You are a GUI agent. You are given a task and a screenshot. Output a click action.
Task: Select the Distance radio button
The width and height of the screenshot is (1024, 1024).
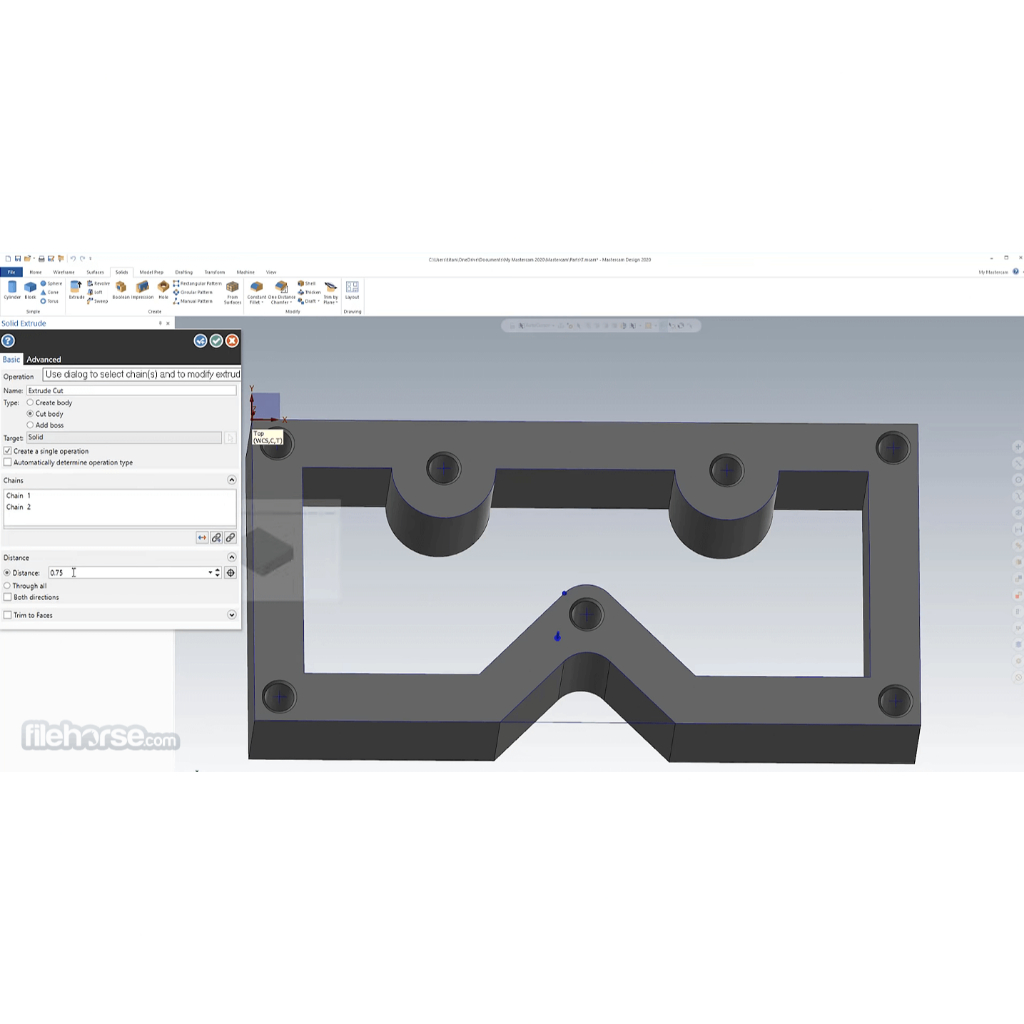(7, 573)
